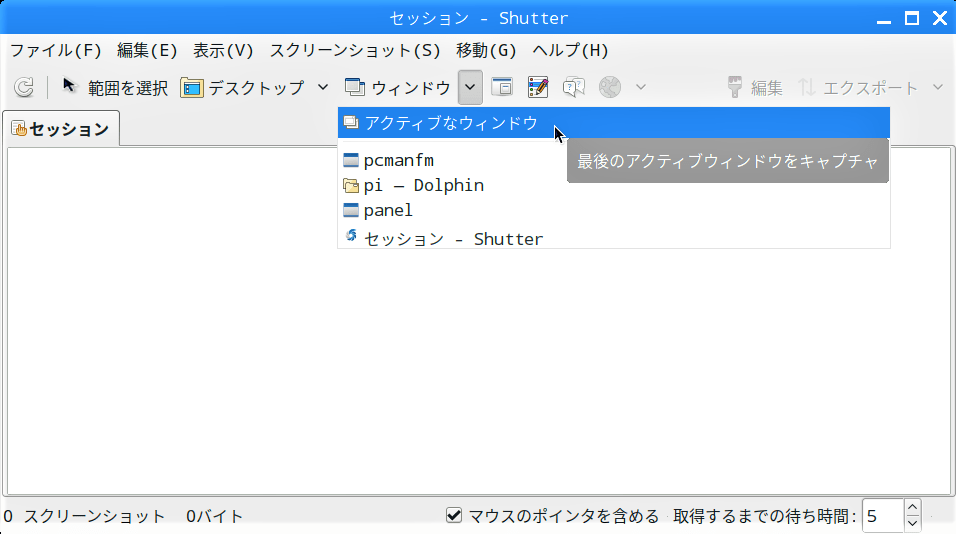Select pcmanfm window from the list

(x=614, y=160)
